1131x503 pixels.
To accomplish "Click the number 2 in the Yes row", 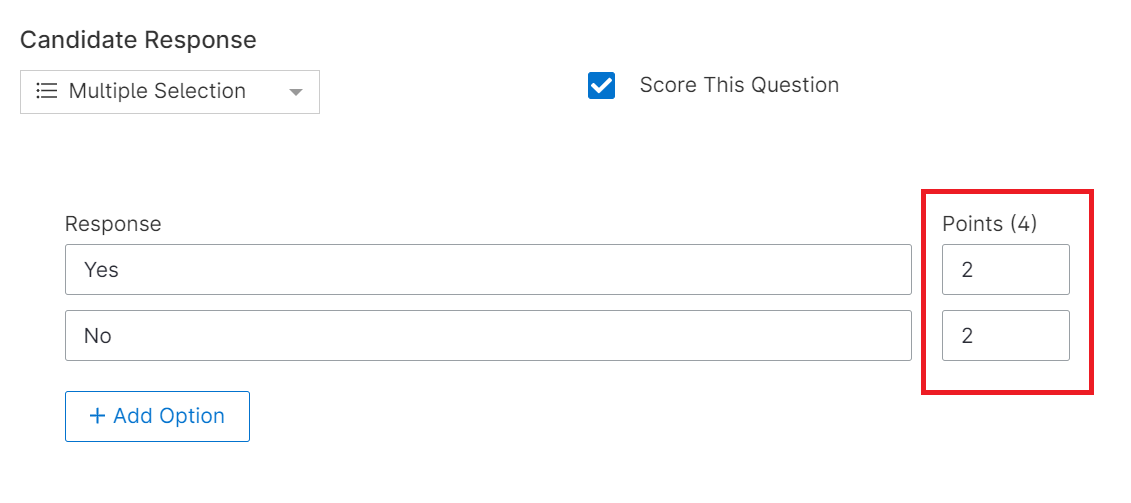I will coord(968,270).
